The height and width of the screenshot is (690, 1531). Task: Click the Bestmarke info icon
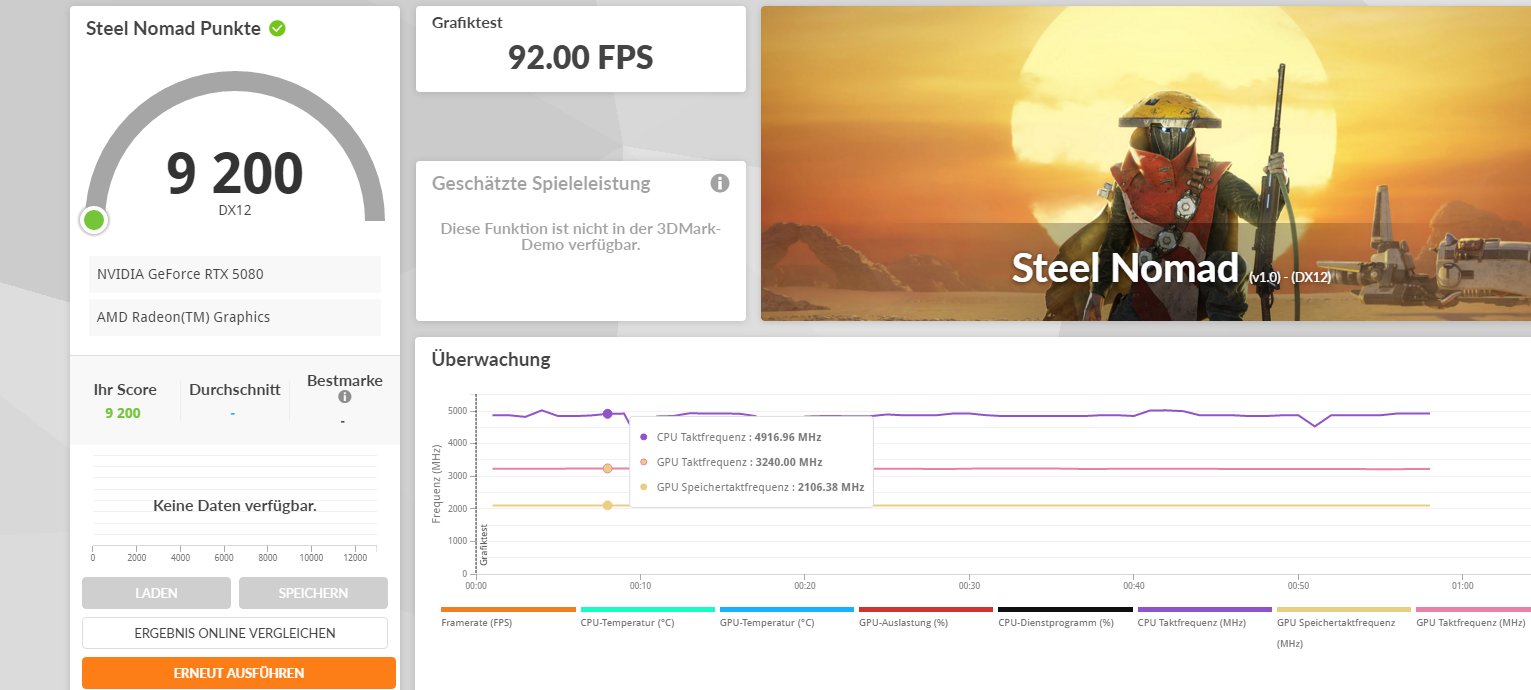point(344,397)
